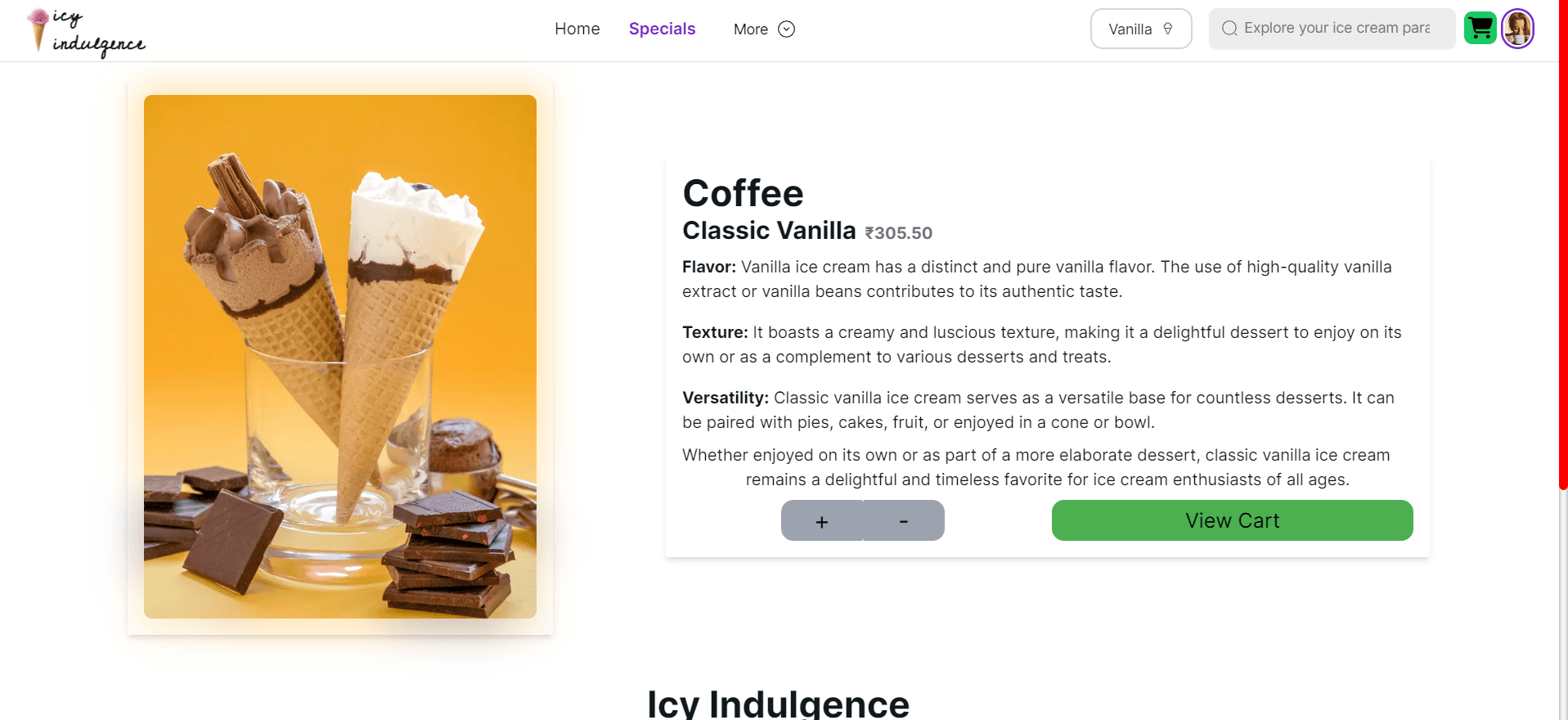Click the Icy Indulgence ice cream logo

(86, 31)
